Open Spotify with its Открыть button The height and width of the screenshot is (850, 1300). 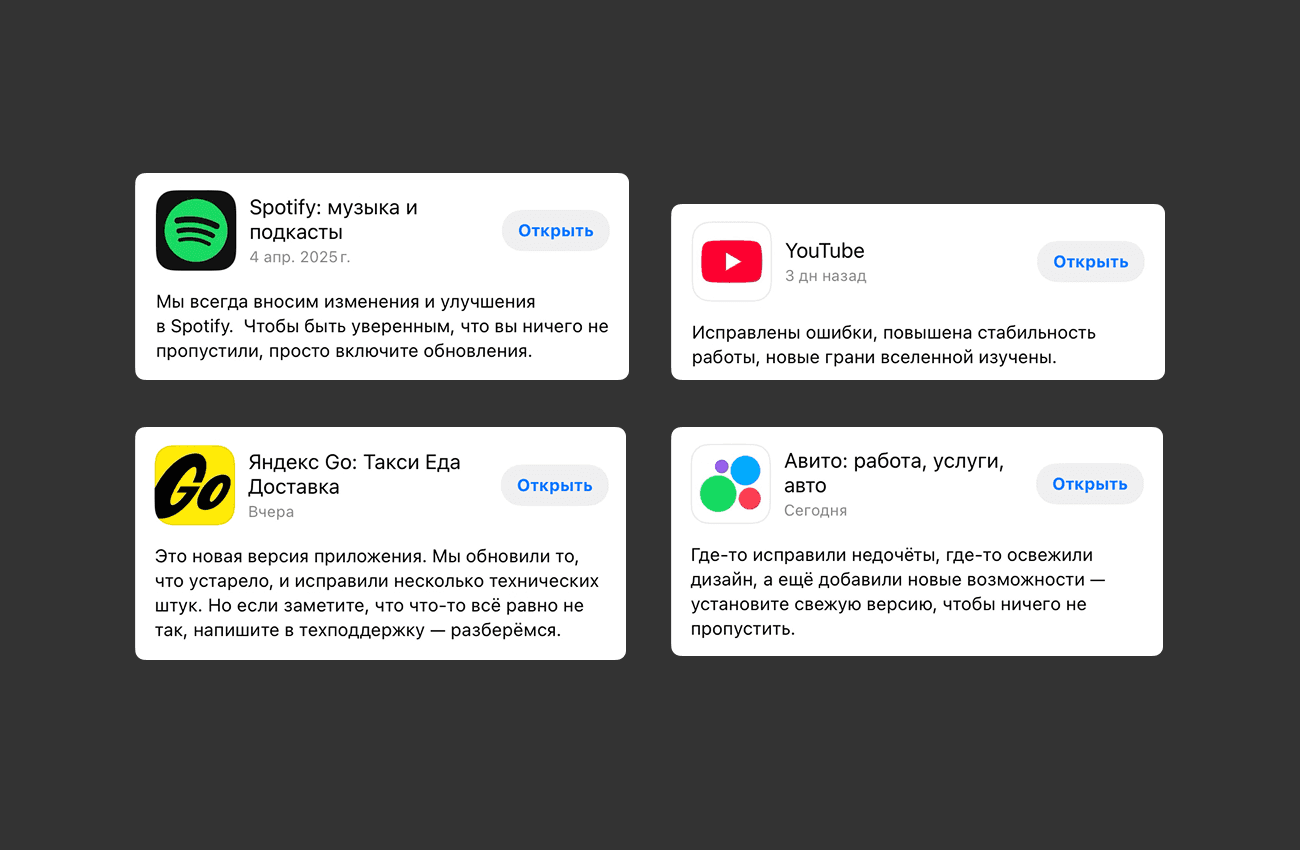[x=556, y=230]
